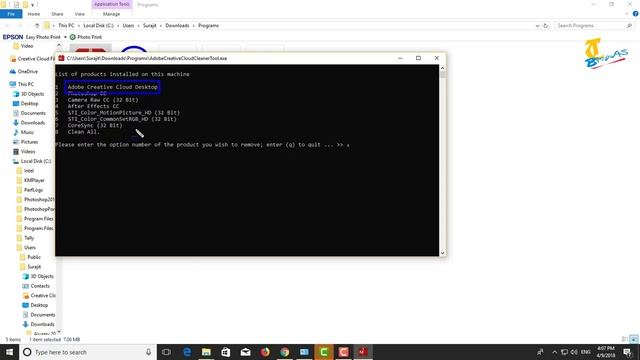The height and width of the screenshot is (360, 640).
Task: Click the Refresh button beside the address bar
Action: tap(545, 26)
